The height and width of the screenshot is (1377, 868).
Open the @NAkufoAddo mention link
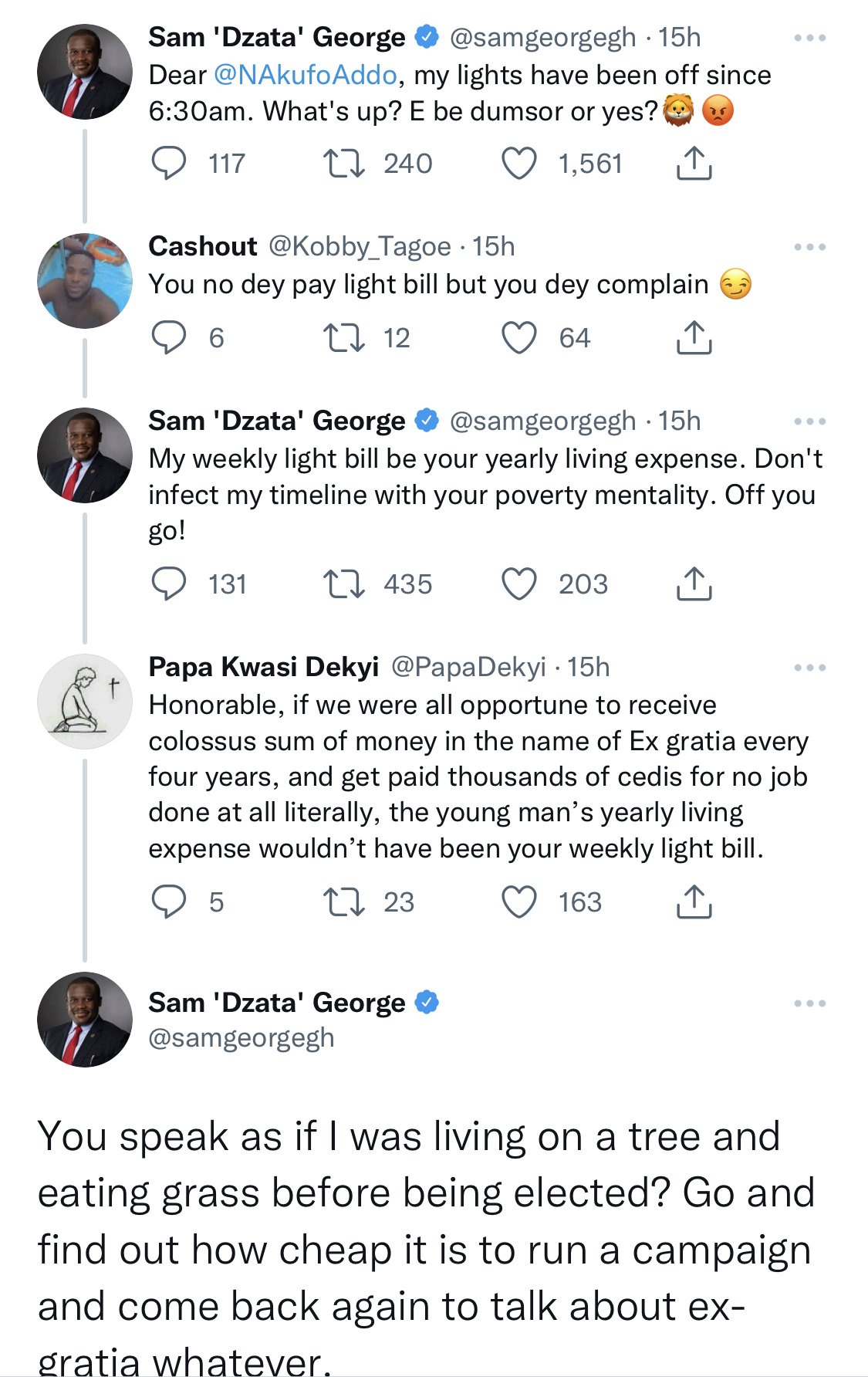(x=305, y=75)
